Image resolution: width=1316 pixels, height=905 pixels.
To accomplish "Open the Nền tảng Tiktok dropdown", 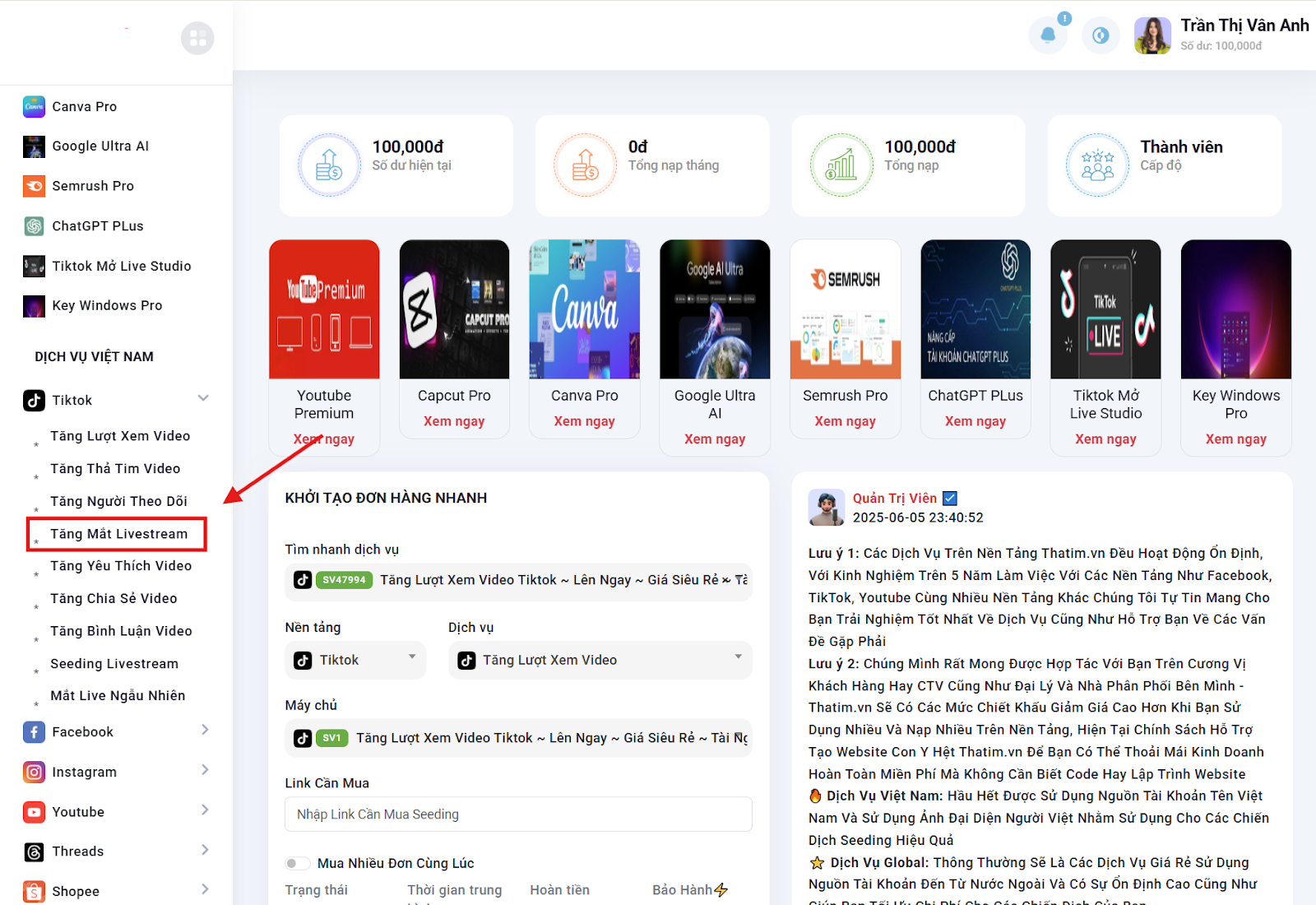I will coord(355,660).
